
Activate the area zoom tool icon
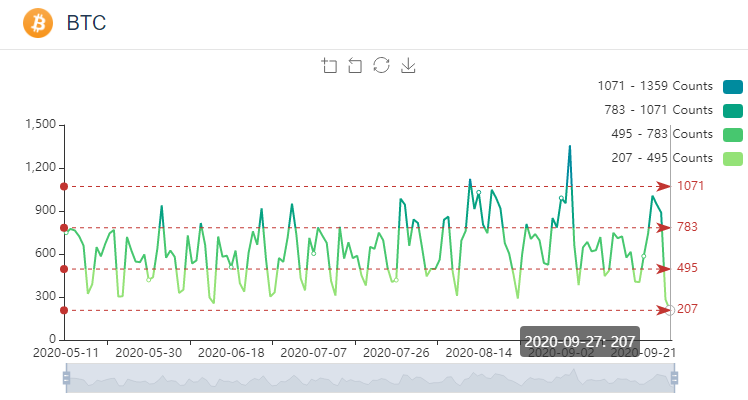(x=329, y=65)
